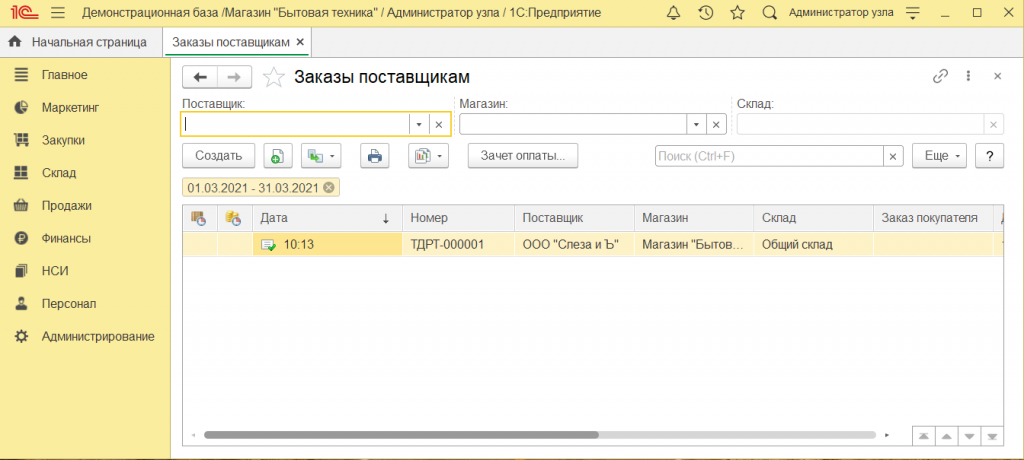This screenshot has height=460, width=1024.
Task: Open the Еще dropdown menu
Action: tap(940, 156)
